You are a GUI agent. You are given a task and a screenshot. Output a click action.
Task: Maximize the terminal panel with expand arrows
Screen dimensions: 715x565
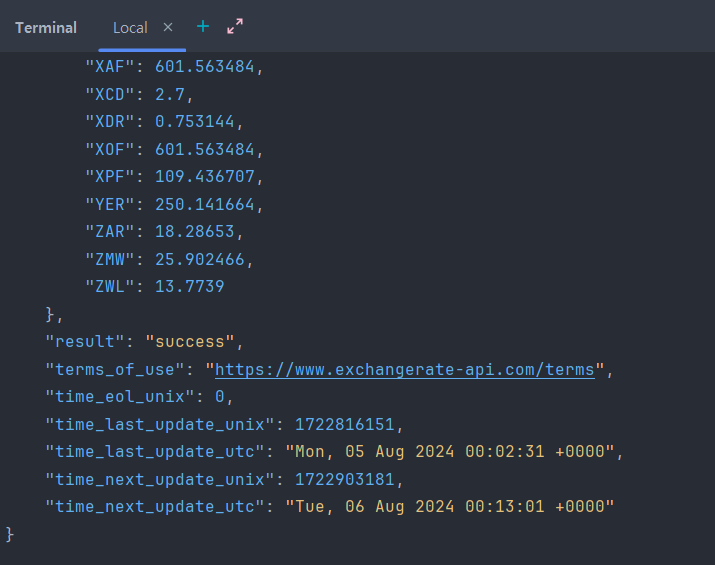point(235,26)
